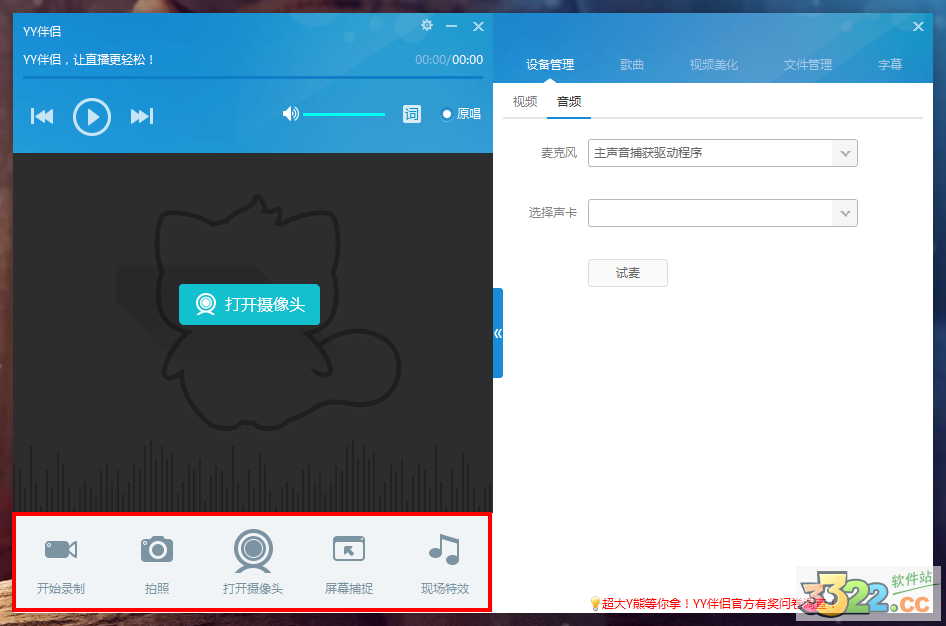The image size is (946, 626).
Task: Play the current song
Action: (92, 116)
